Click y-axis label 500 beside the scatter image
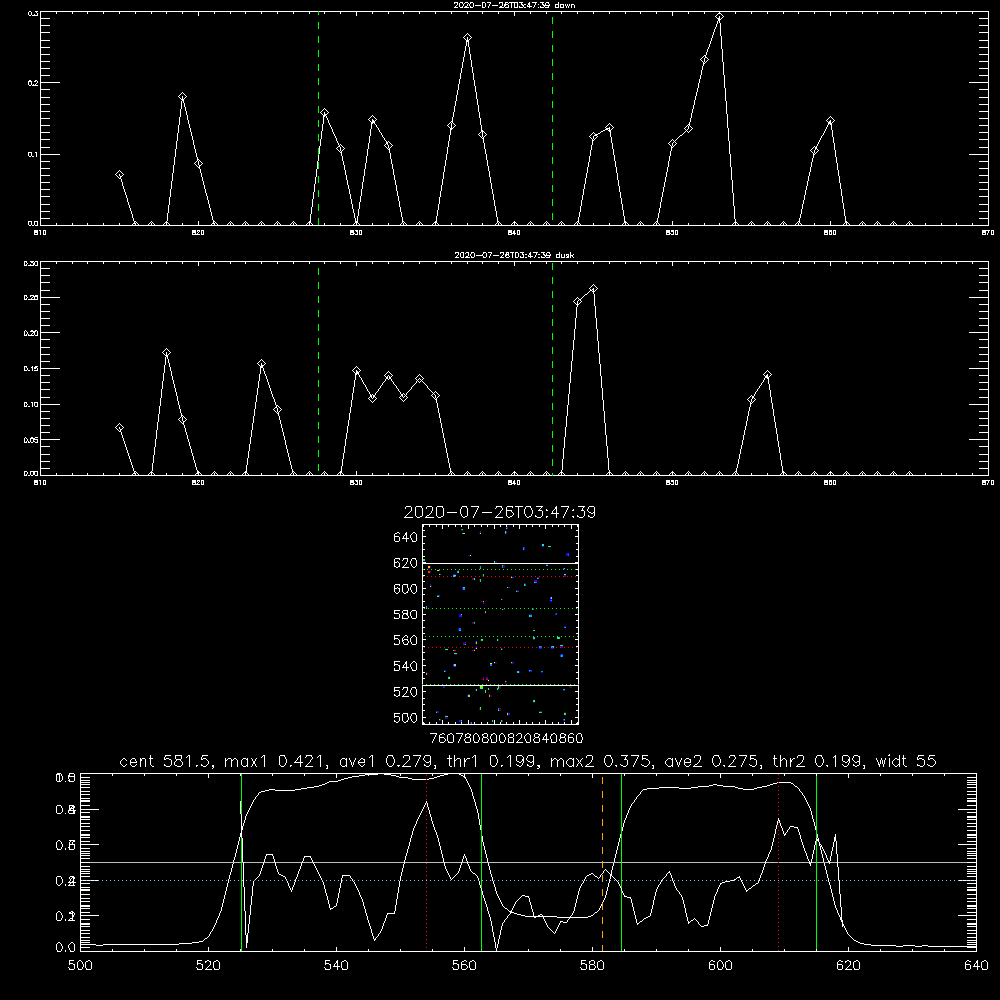Viewport: 1000px width, 1000px height. click(x=406, y=718)
